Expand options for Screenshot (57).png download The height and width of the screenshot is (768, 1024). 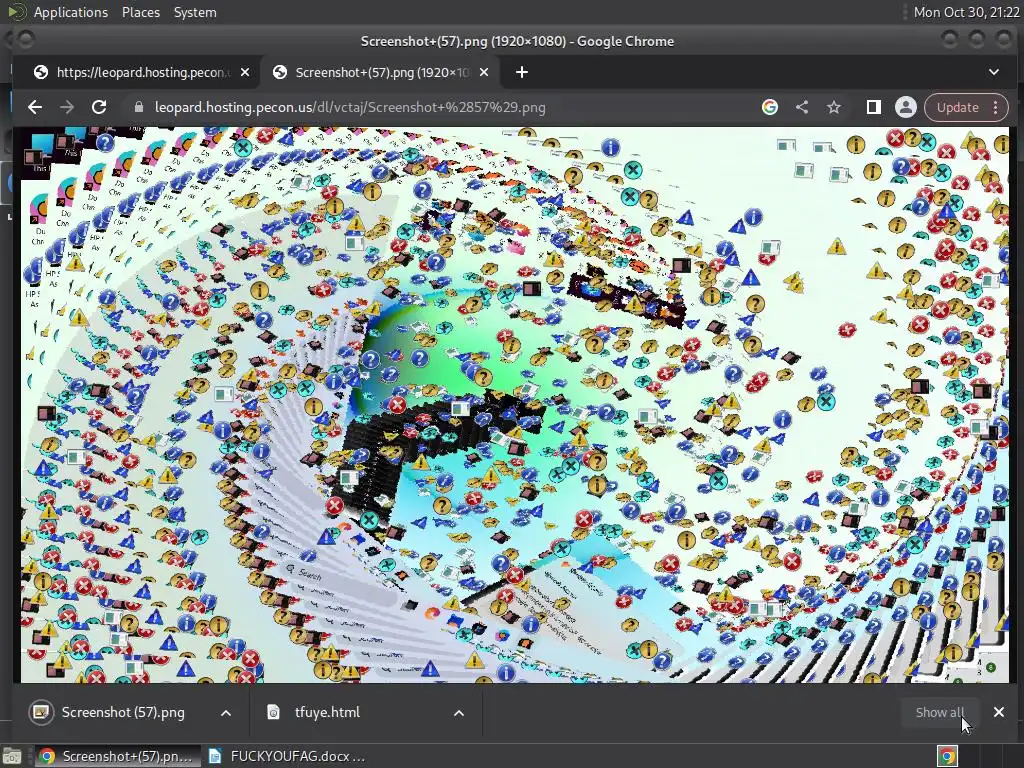pos(226,712)
